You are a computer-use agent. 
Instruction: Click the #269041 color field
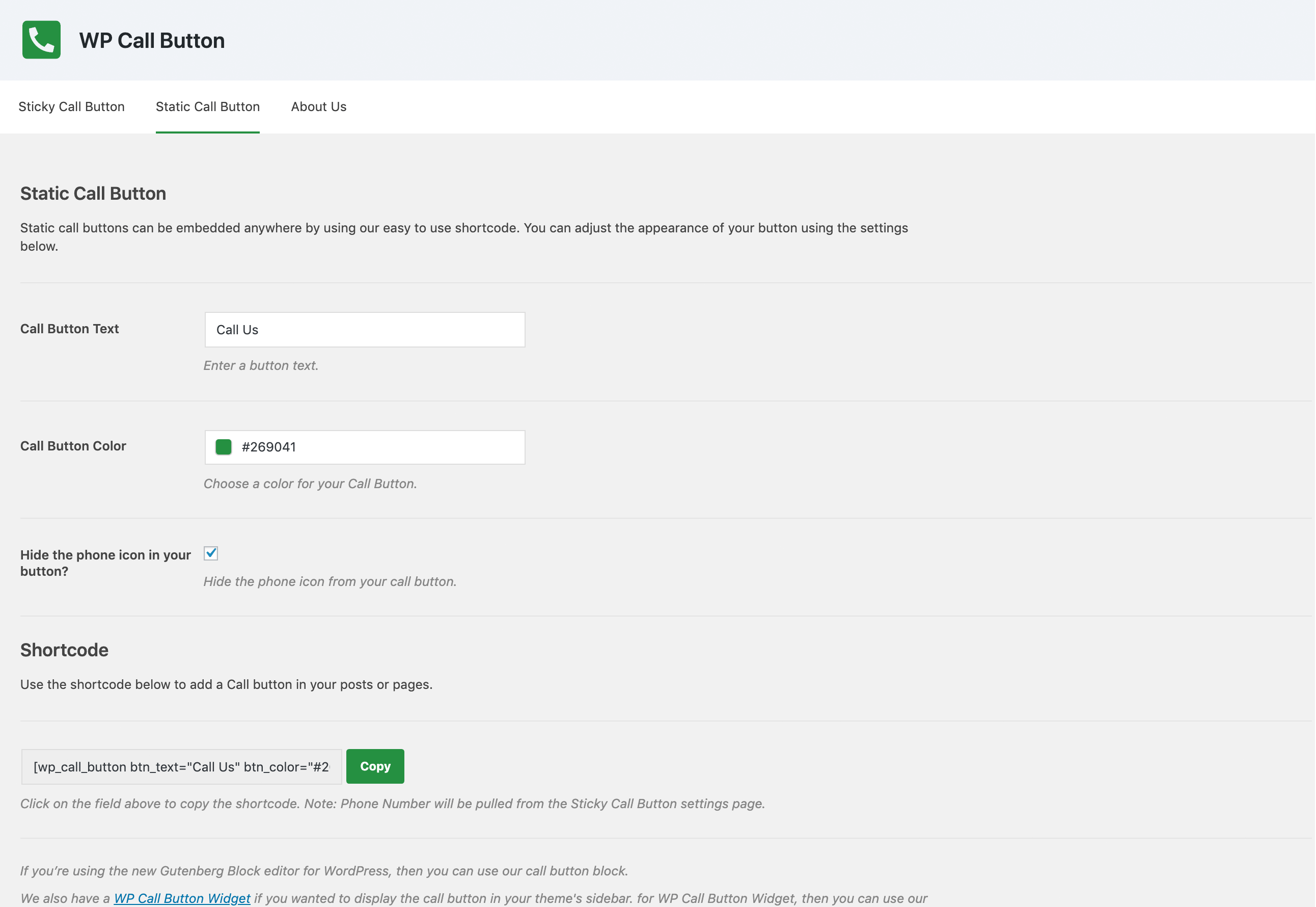pos(364,447)
